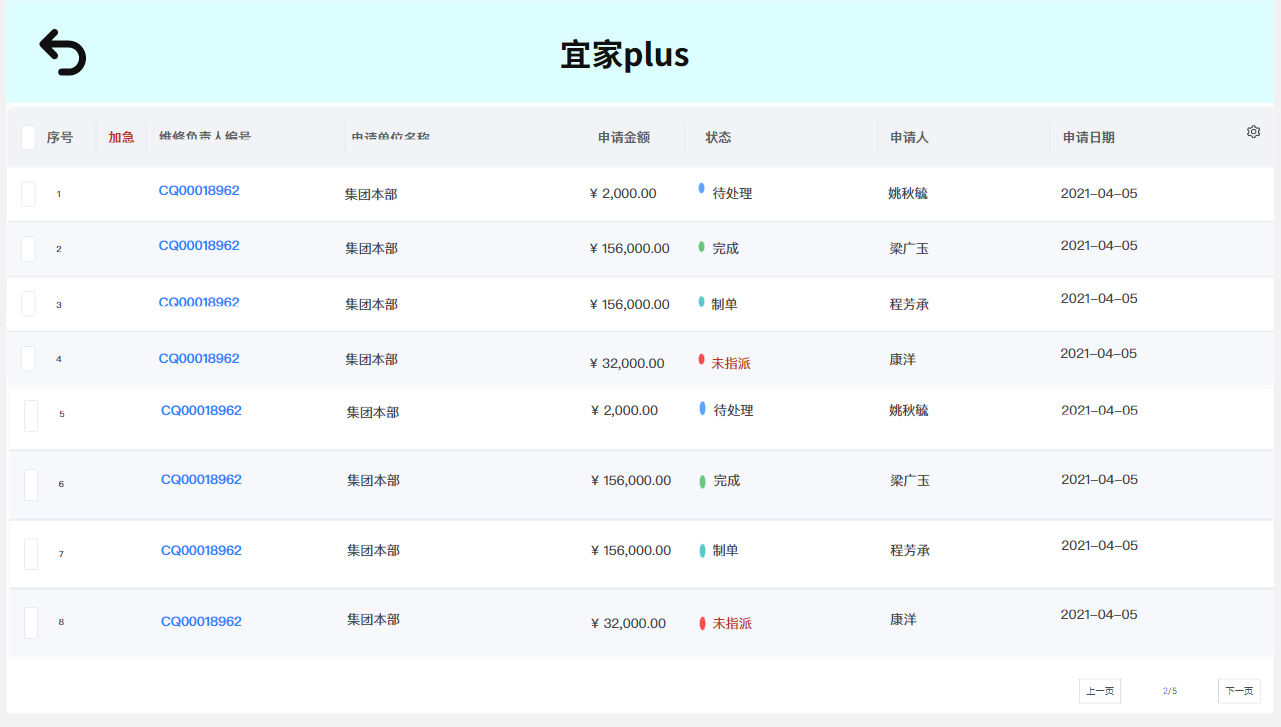Click the 待处理 status in row 1
Viewport: 1281px width, 727px height.
(732, 193)
